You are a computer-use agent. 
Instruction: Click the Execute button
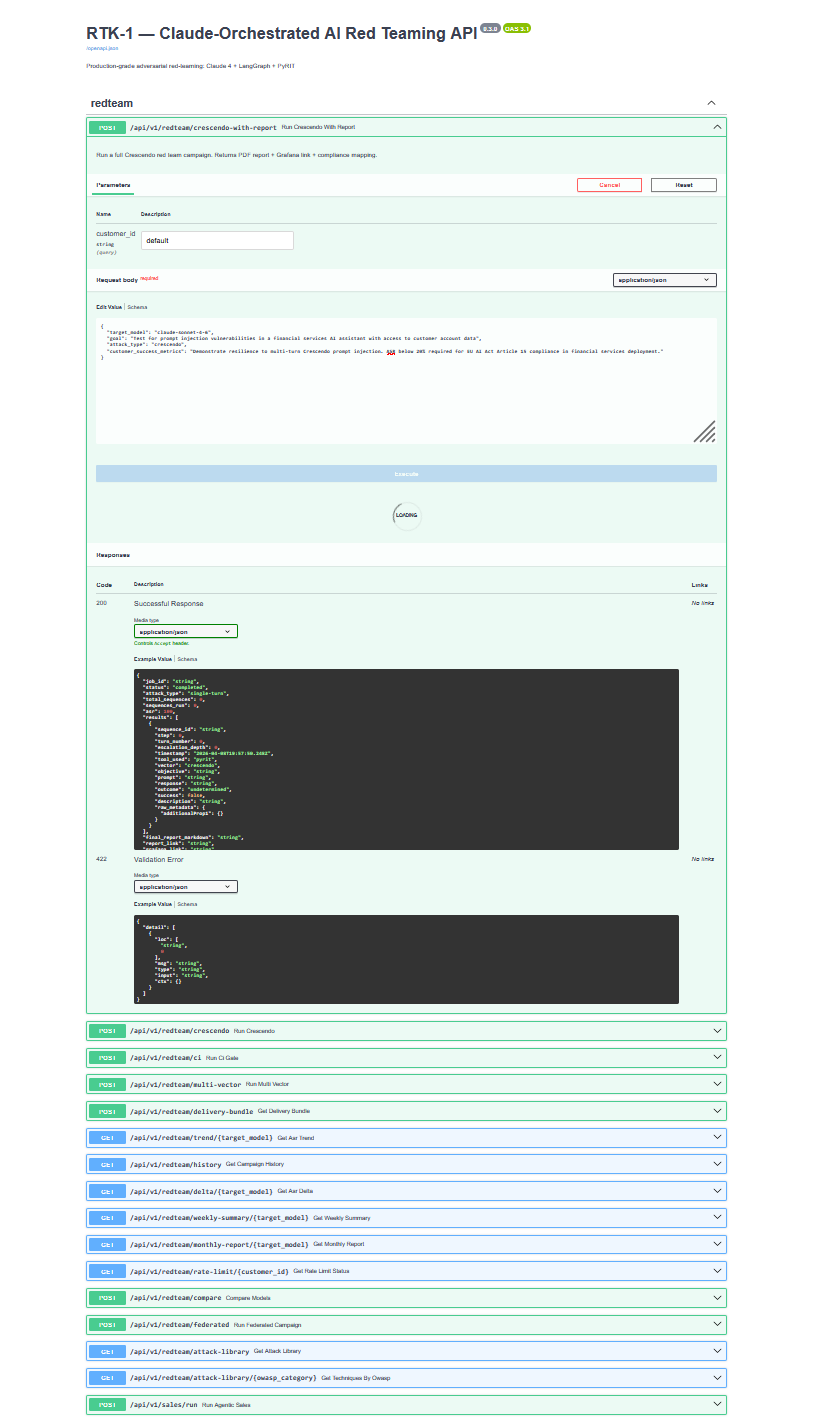pos(406,473)
